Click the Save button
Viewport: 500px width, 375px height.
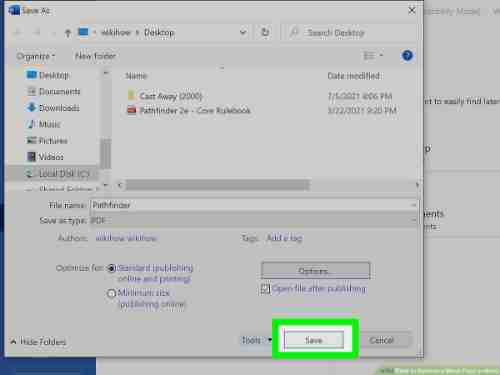[x=314, y=340]
